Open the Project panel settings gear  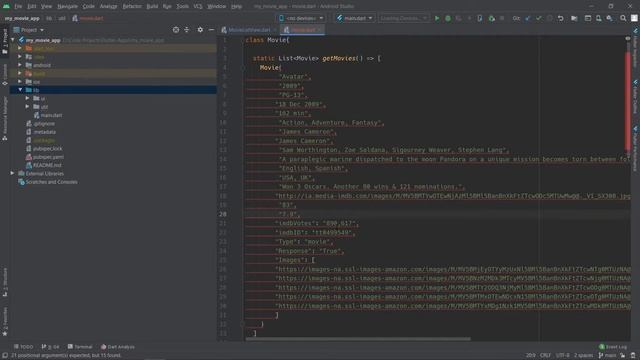[x=200, y=30]
